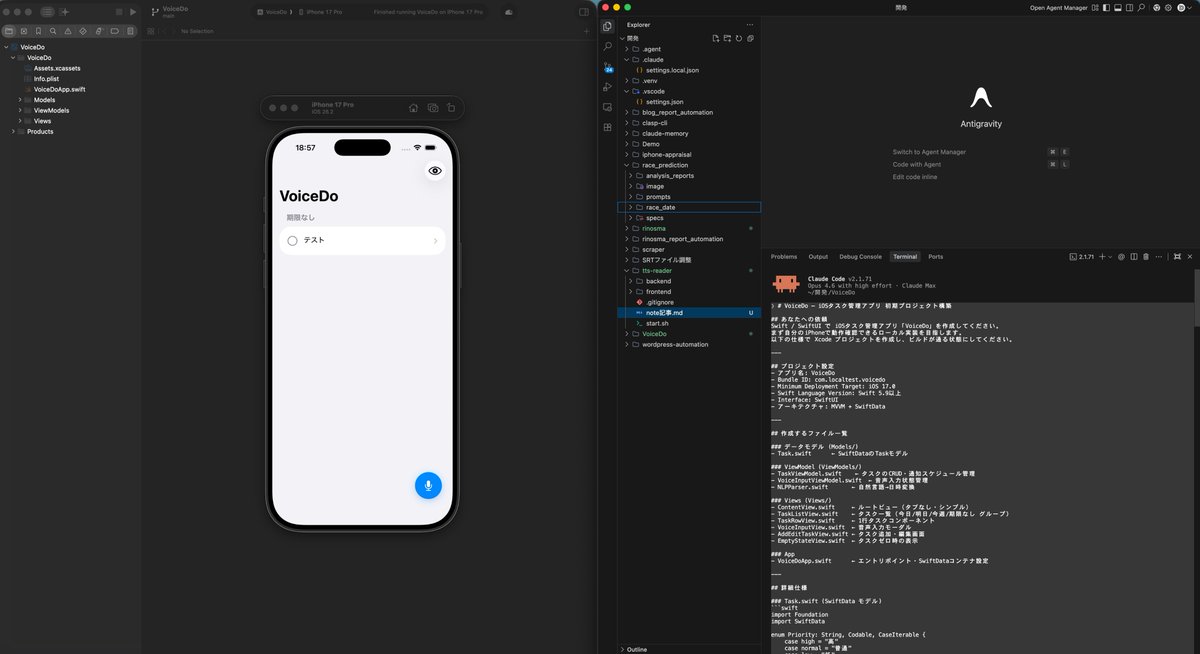The height and width of the screenshot is (654, 1200).
Task: Split the terminal panel
Action: [x=1134, y=257]
